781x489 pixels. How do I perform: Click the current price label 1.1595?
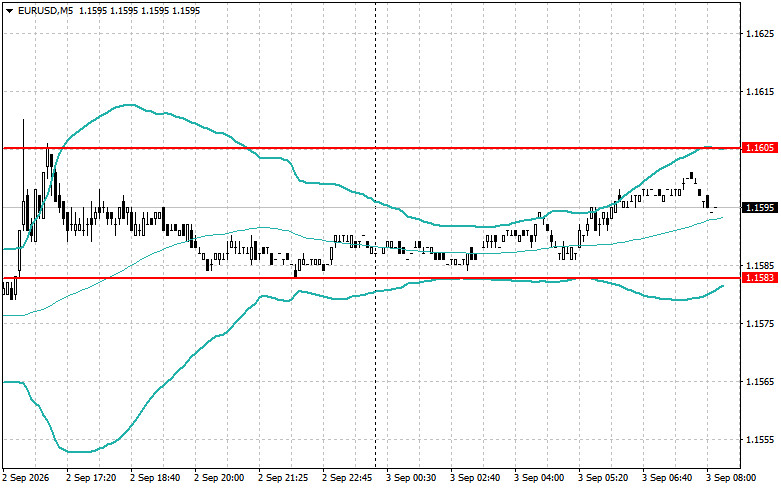click(x=760, y=207)
